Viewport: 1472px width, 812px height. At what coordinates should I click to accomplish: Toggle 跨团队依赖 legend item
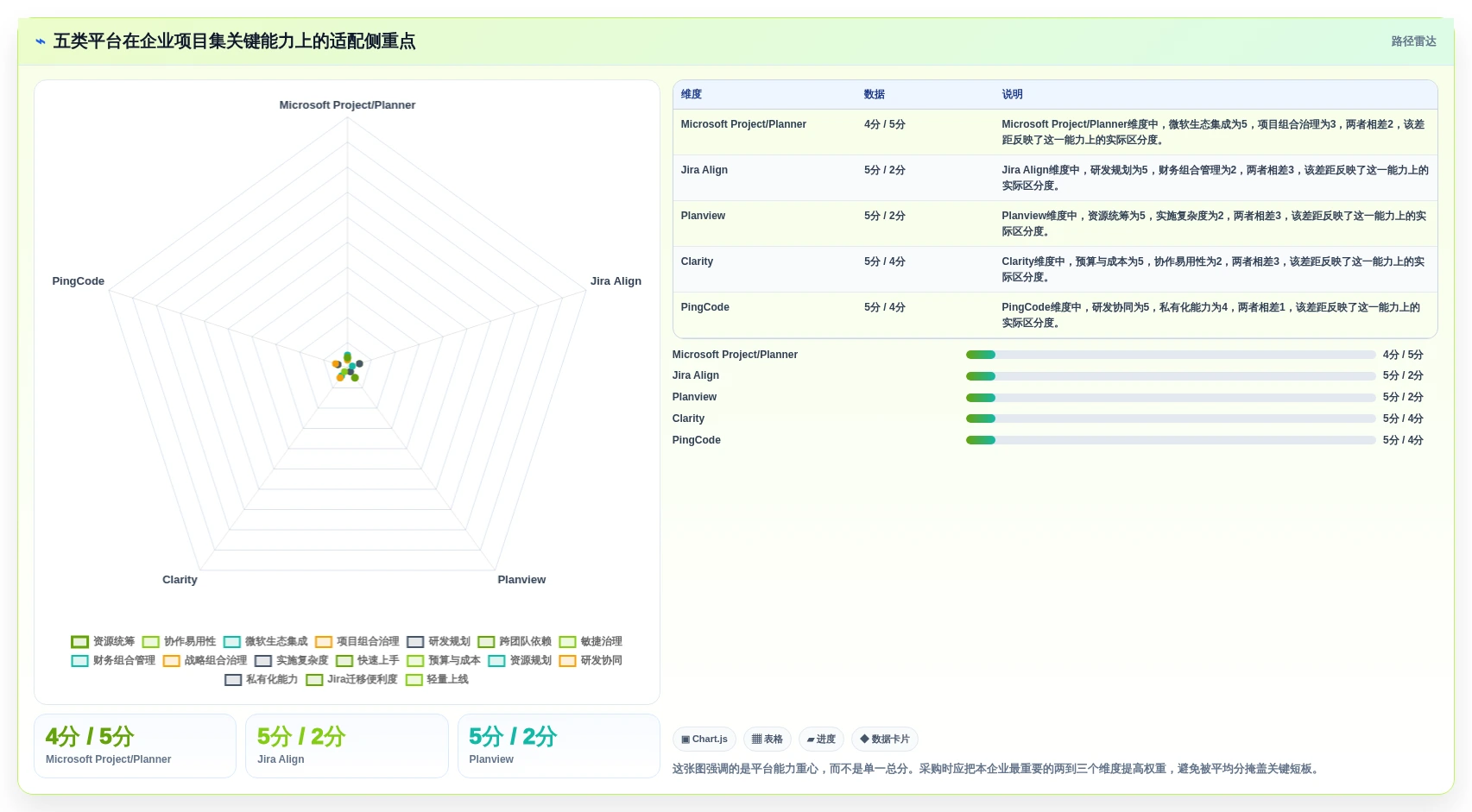(x=515, y=641)
